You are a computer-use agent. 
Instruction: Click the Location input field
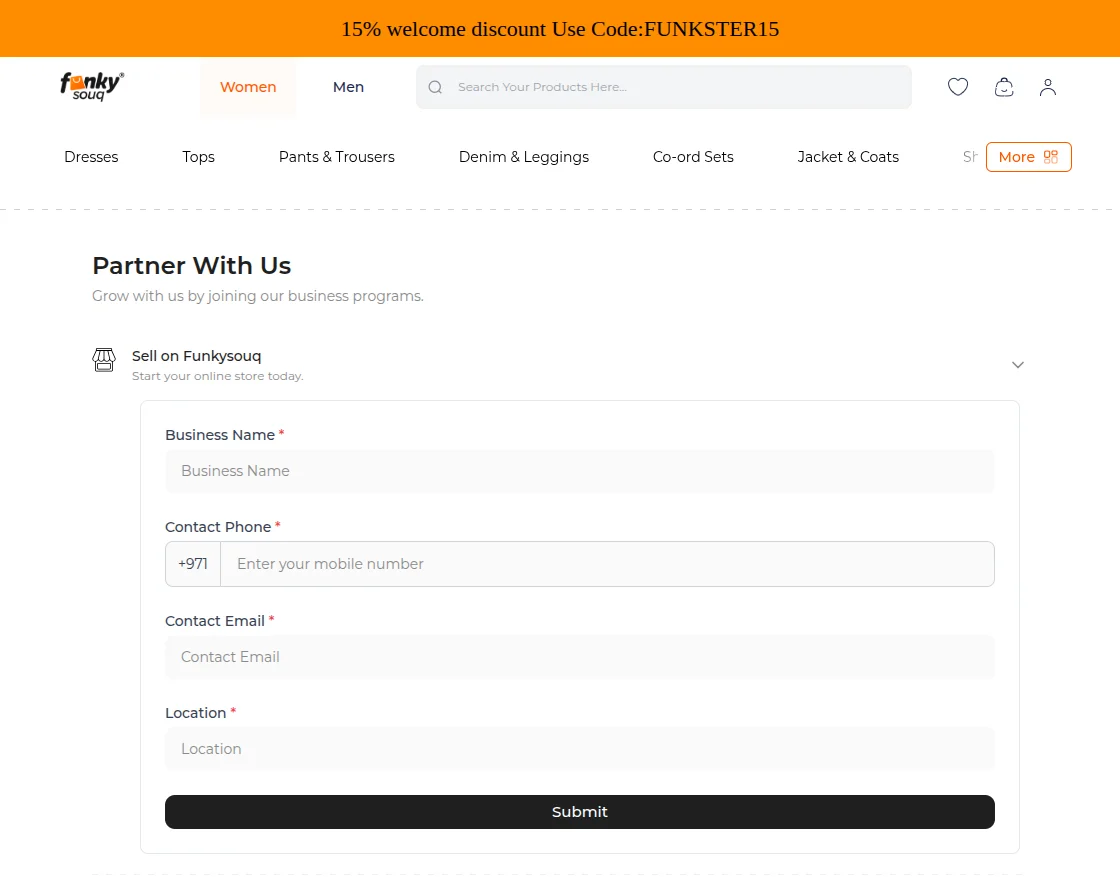coord(580,749)
